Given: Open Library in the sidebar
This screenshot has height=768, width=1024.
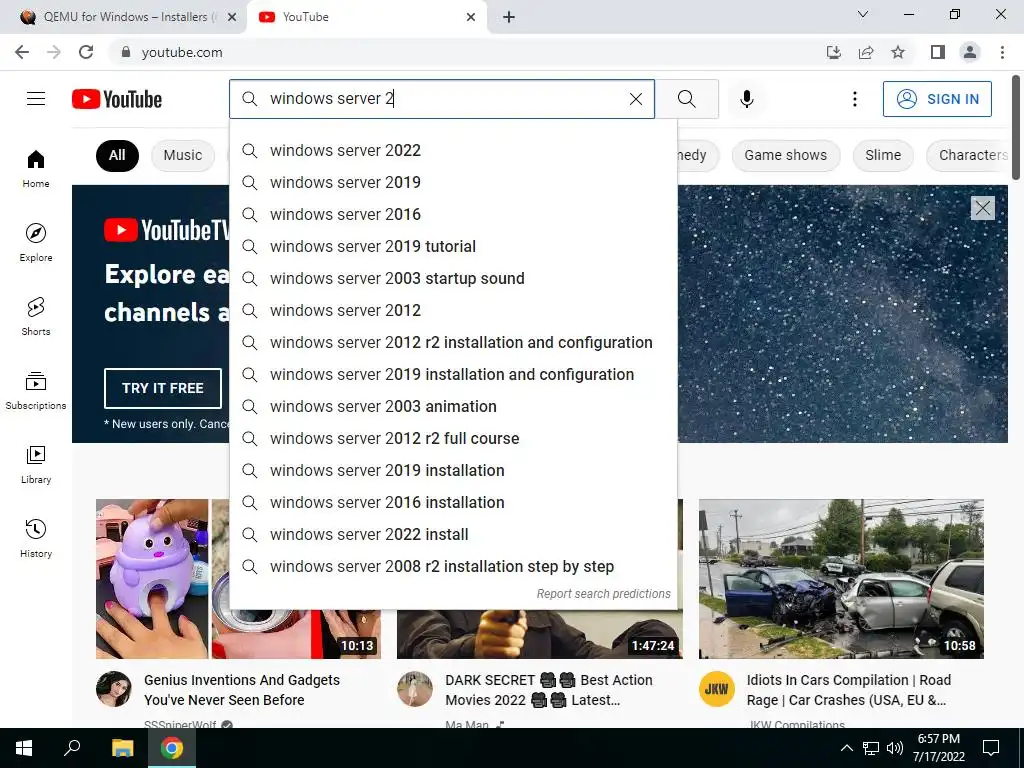Looking at the screenshot, I should [36, 464].
